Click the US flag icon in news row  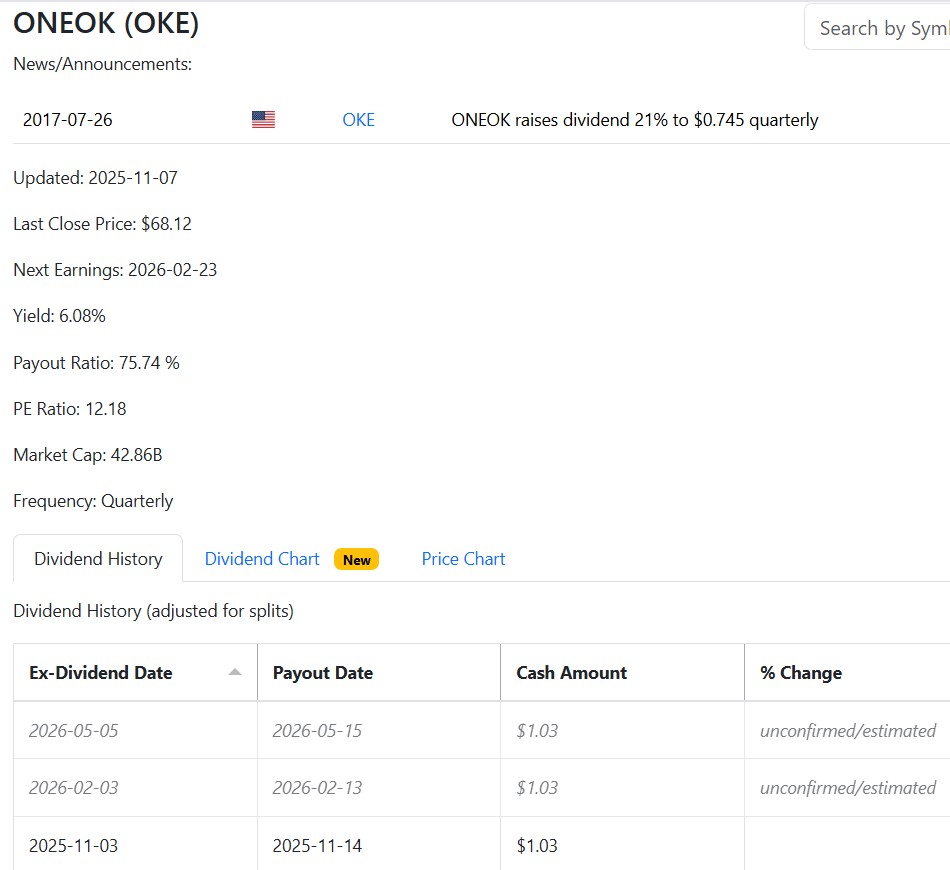[263, 120]
